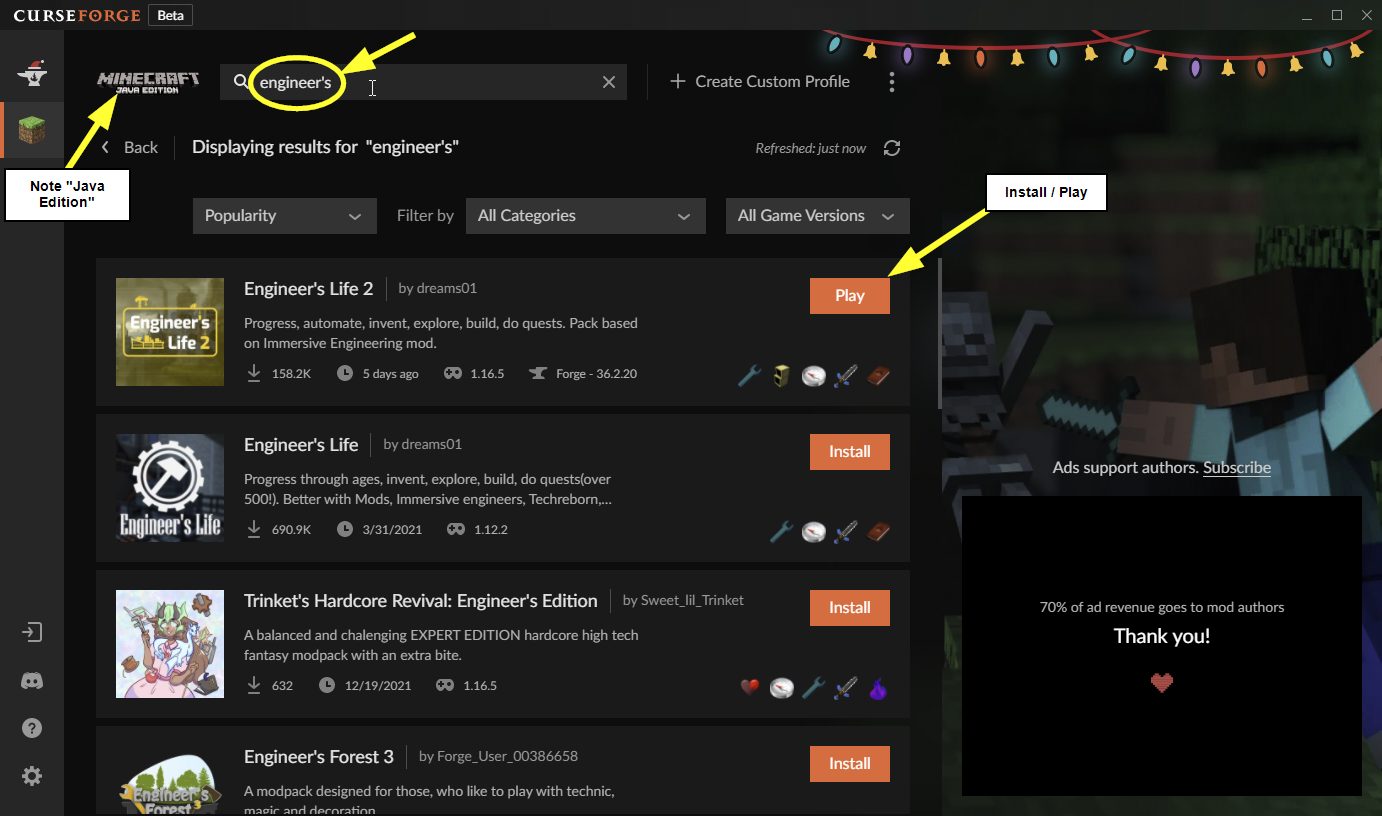Open the Engineer's Forest 3 thumbnail
1382x816 pixels.
[x=170, y=780]
